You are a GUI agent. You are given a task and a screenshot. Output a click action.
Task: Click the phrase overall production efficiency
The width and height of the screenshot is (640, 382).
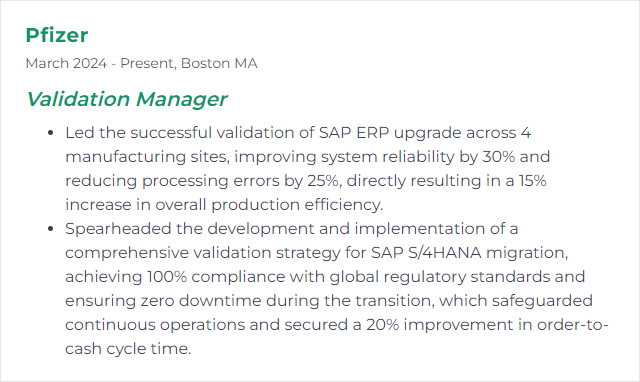pyautogui.click(x=269, y=205)
